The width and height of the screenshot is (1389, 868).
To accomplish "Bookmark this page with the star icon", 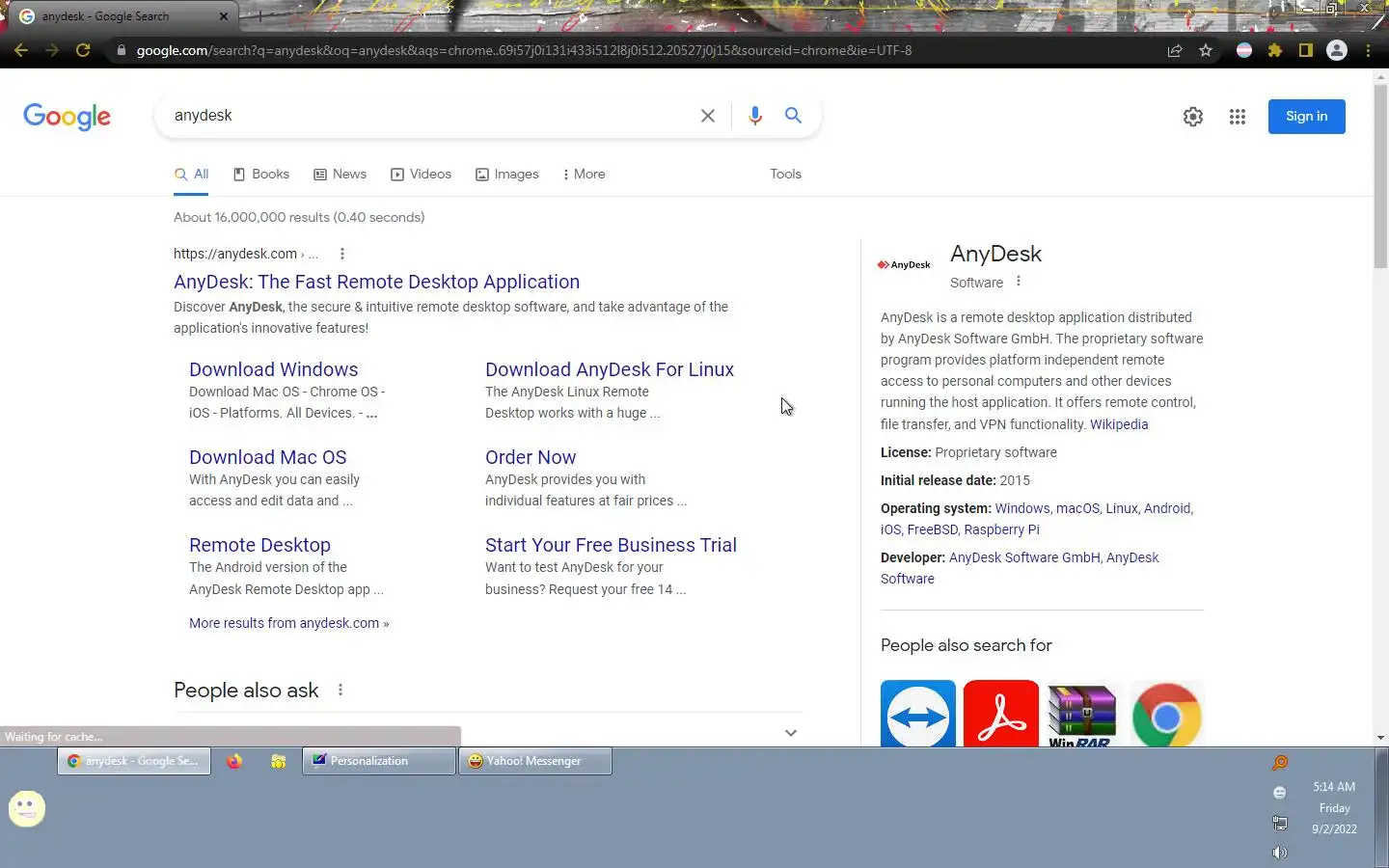I will [1206, 50].
